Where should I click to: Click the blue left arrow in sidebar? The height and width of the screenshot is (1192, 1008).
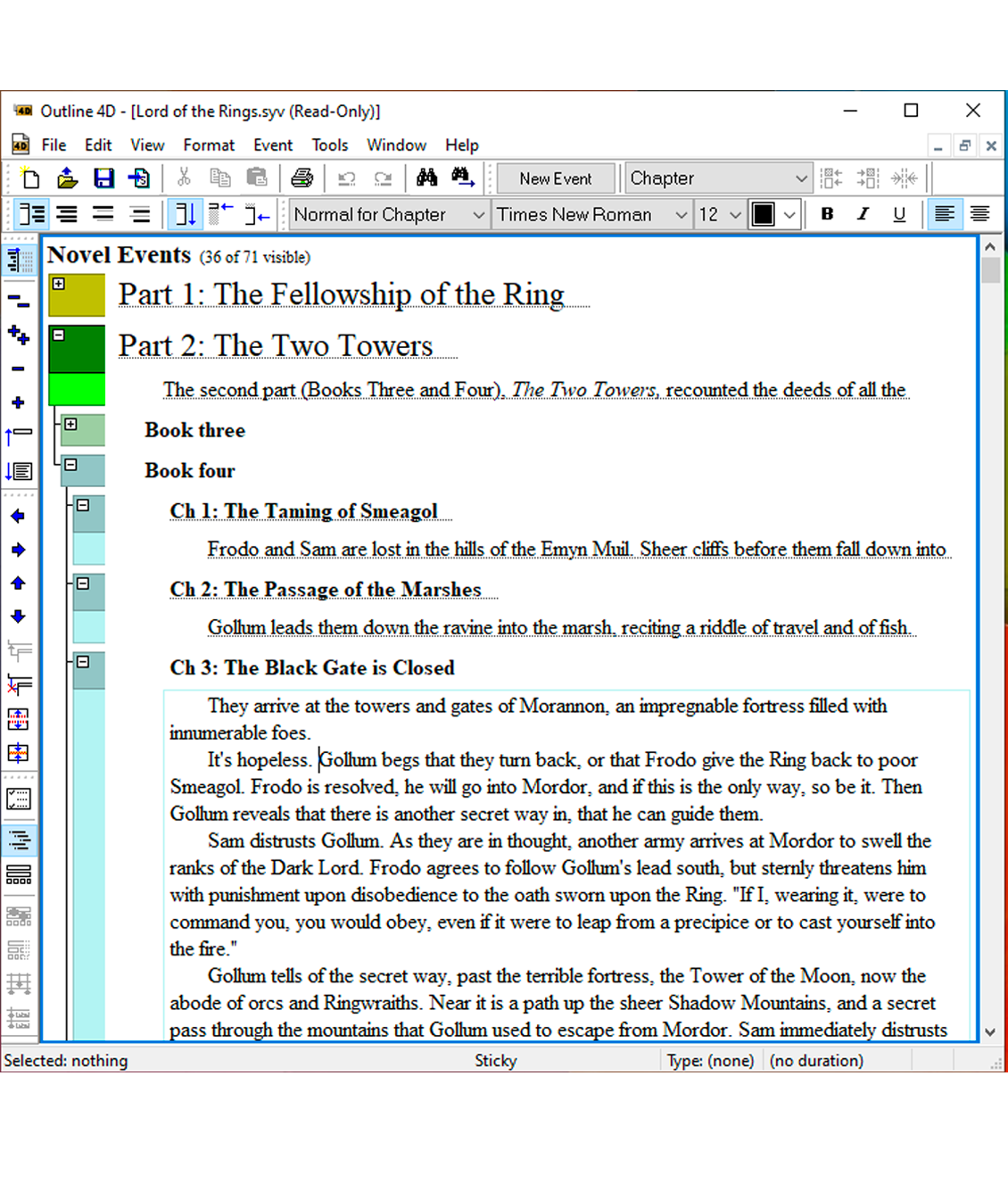[18, 517]
